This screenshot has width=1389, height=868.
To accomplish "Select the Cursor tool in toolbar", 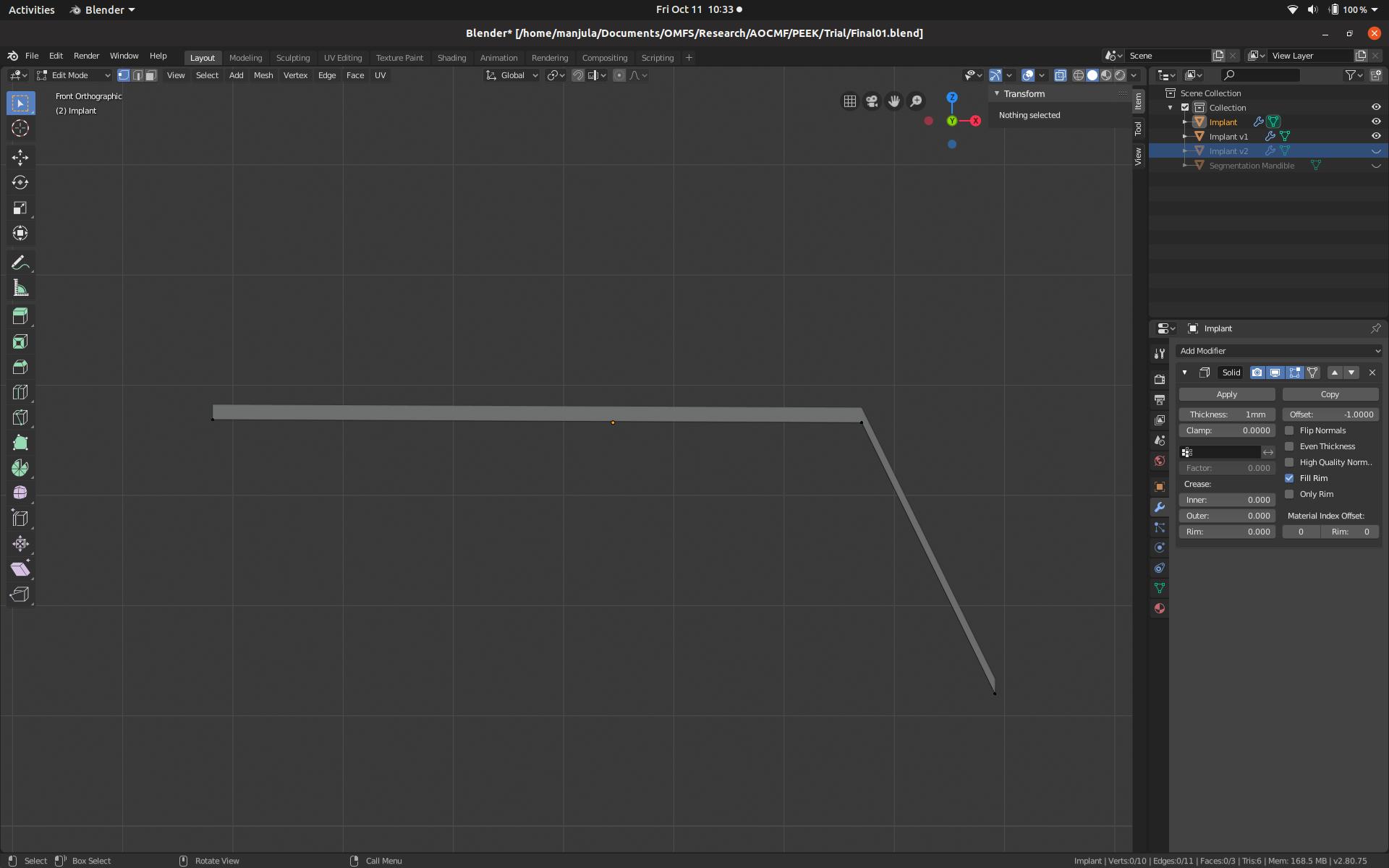I will click(20, 129).
